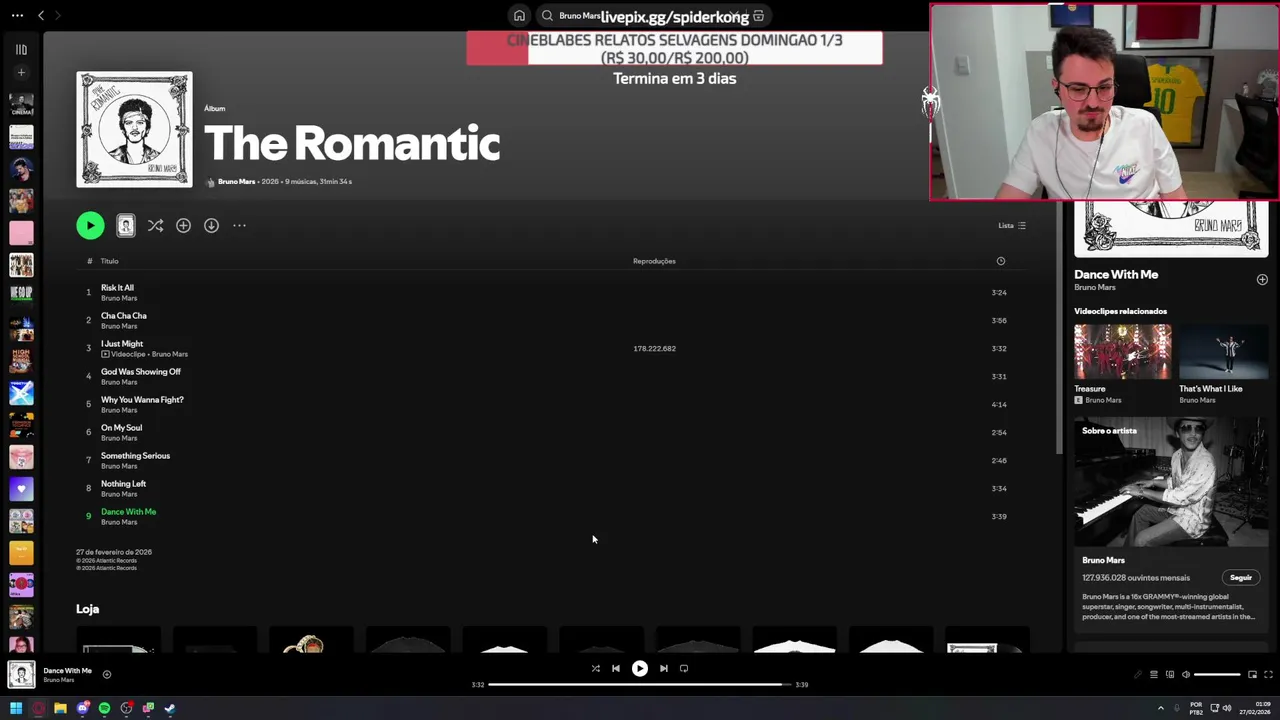Select track Cha Cha Cha
1280x720 pixels.
tap(553, 320)
